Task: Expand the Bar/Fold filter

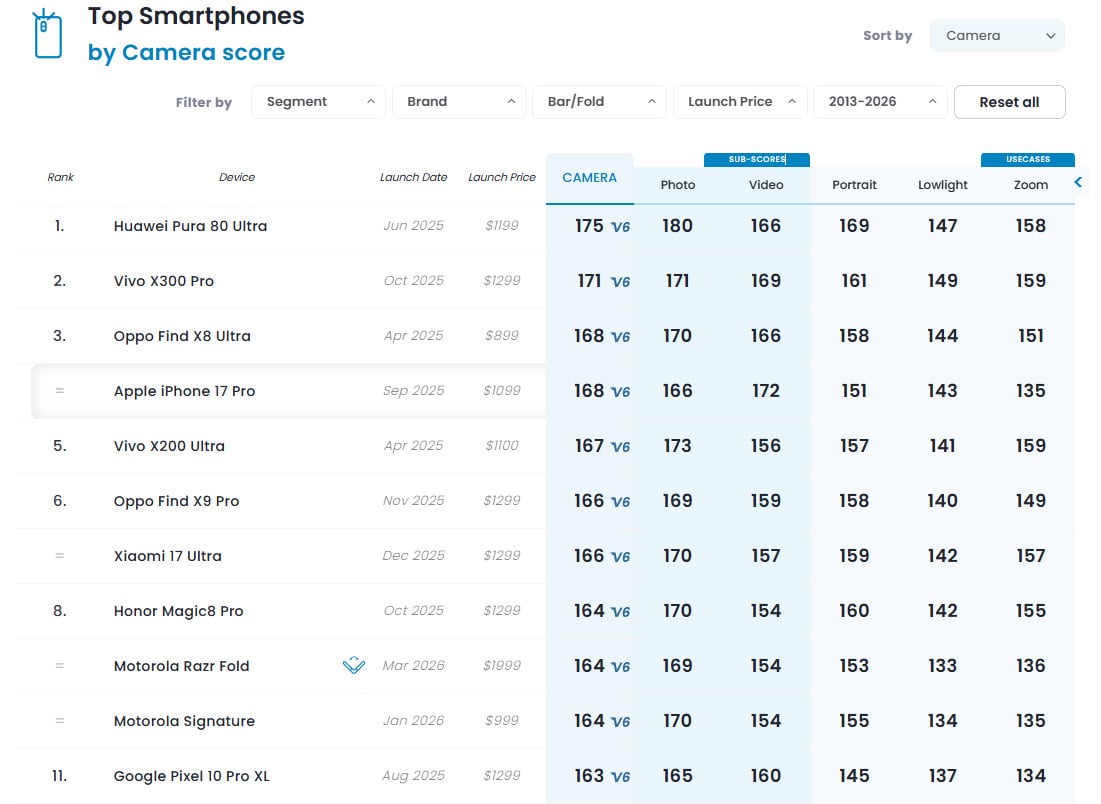Action: tap(599, 102)
